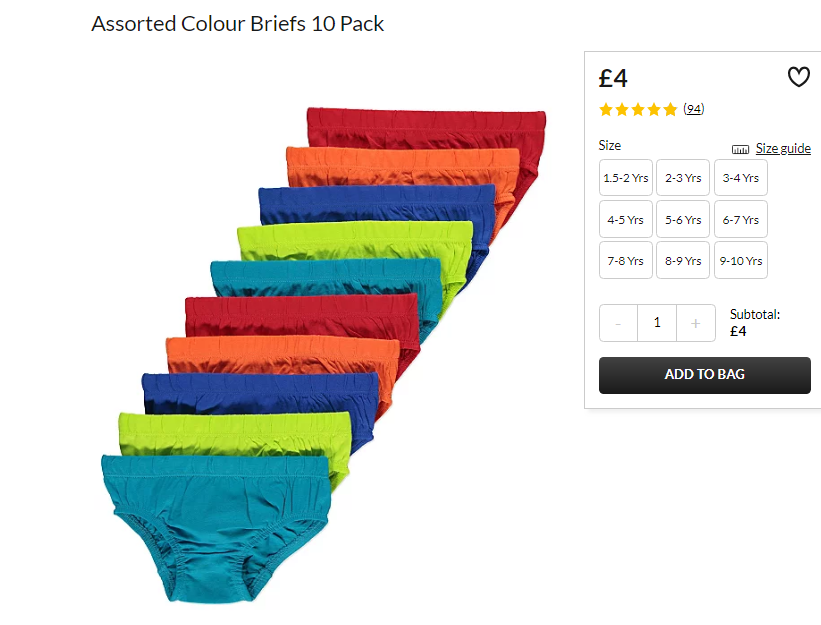The height and width of the screenshot is (625, 821).
Task: Select size 8-9 Yrs
Action: 683,260
